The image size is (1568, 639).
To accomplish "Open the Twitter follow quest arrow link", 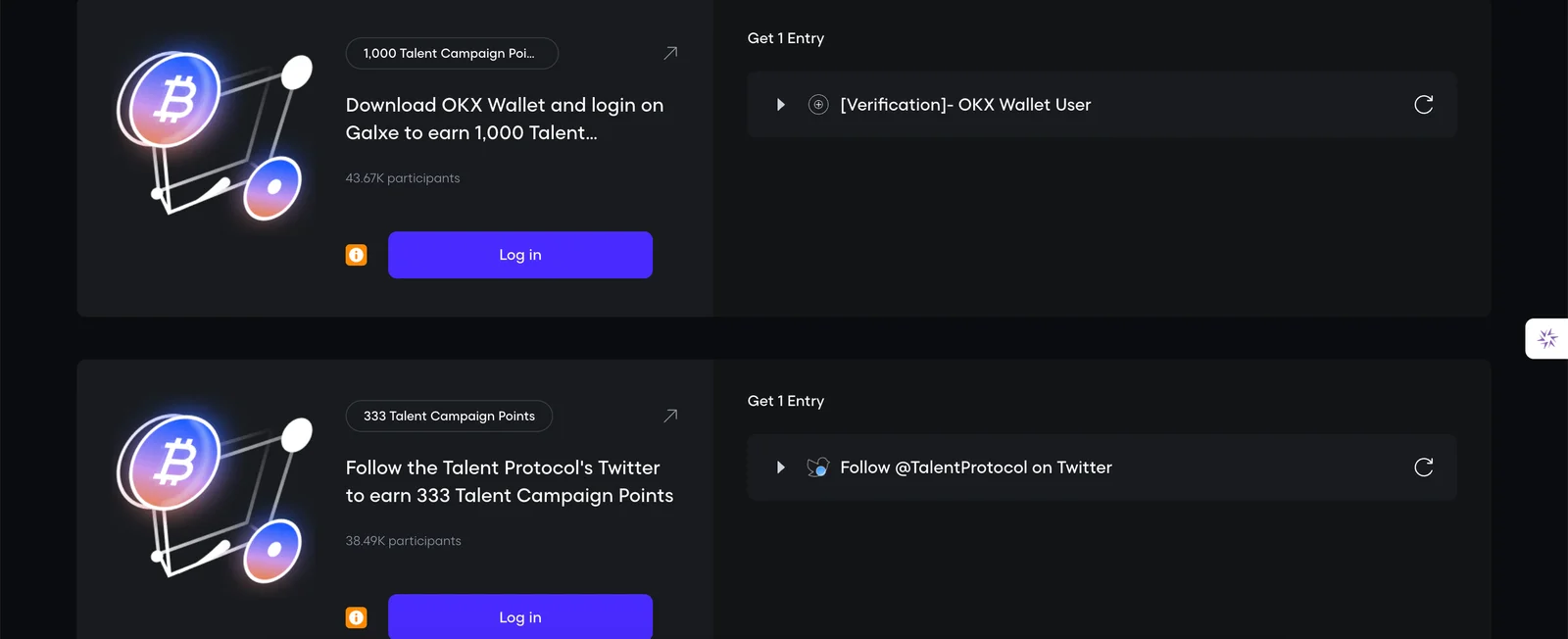I will pos(670,416).
